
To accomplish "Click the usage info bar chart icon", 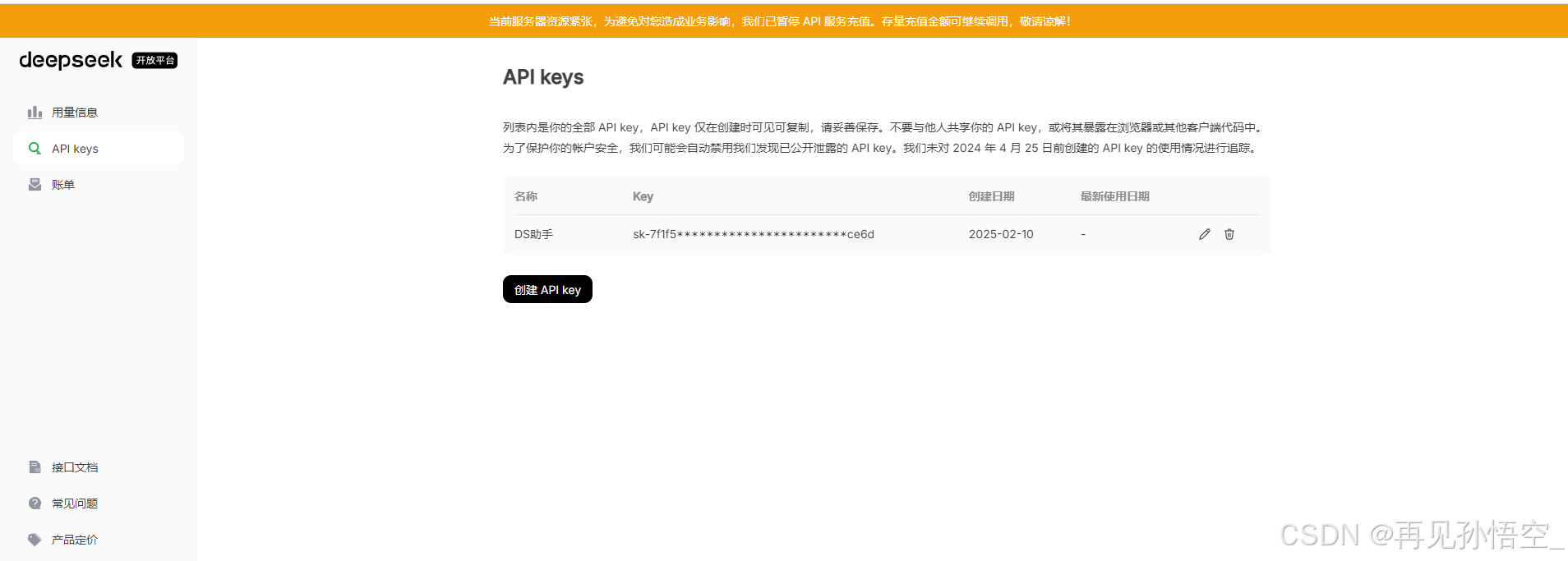I will tap(35, 113).
